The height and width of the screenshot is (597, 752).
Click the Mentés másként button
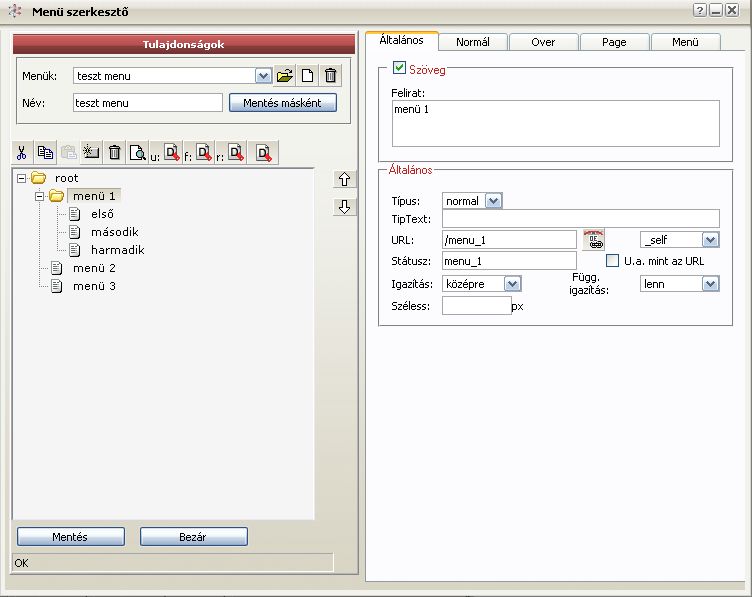[x=283, y=103]
